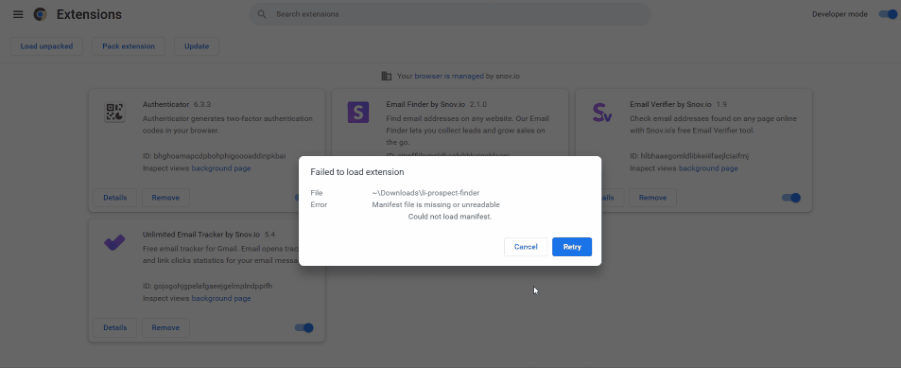Image resolution: width=901 pixels, height=368 pixels.
Task: Click Load unpacked button
Action: tap(47, 47)
